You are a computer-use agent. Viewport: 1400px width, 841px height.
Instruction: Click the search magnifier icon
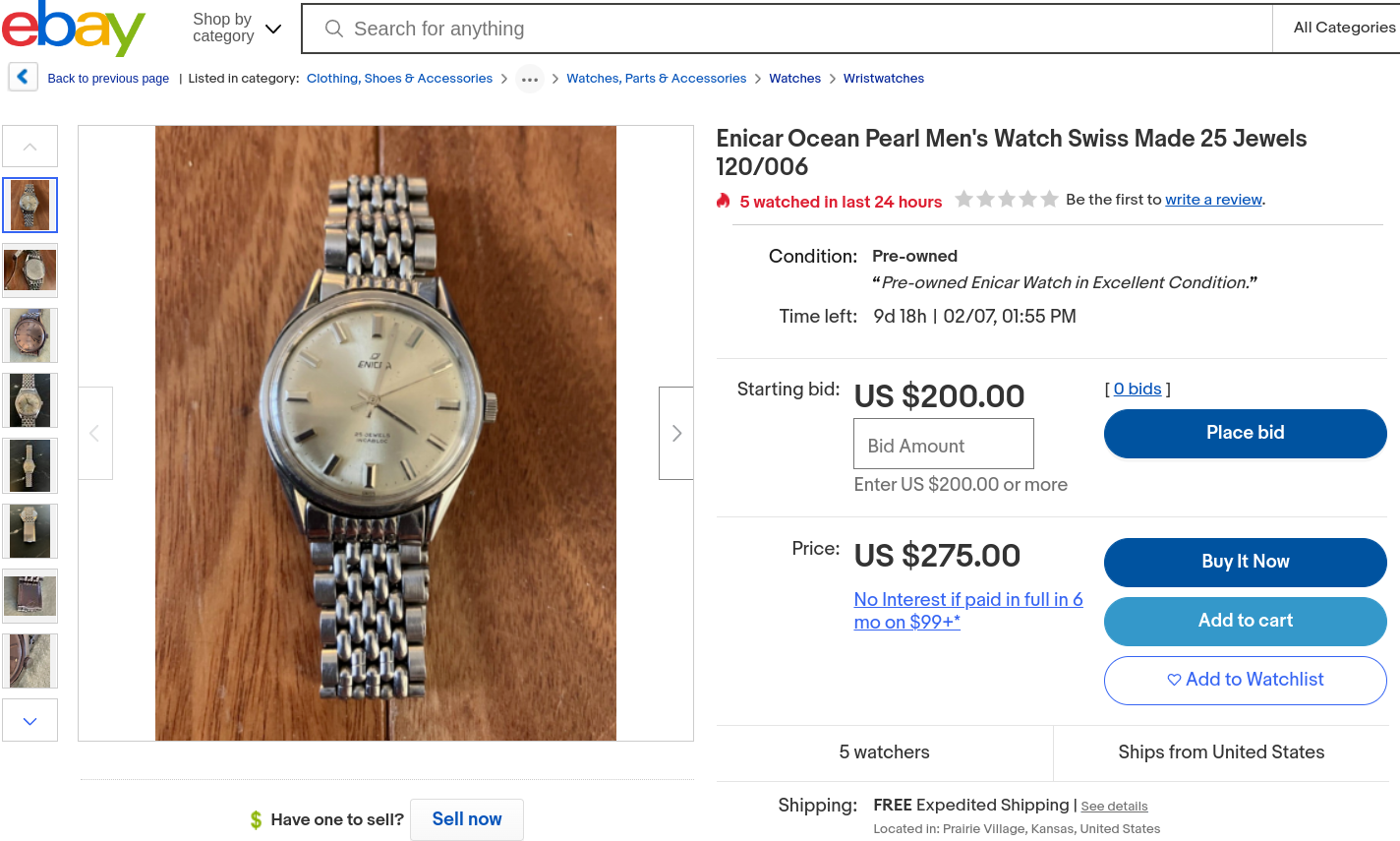coord(334,29)
